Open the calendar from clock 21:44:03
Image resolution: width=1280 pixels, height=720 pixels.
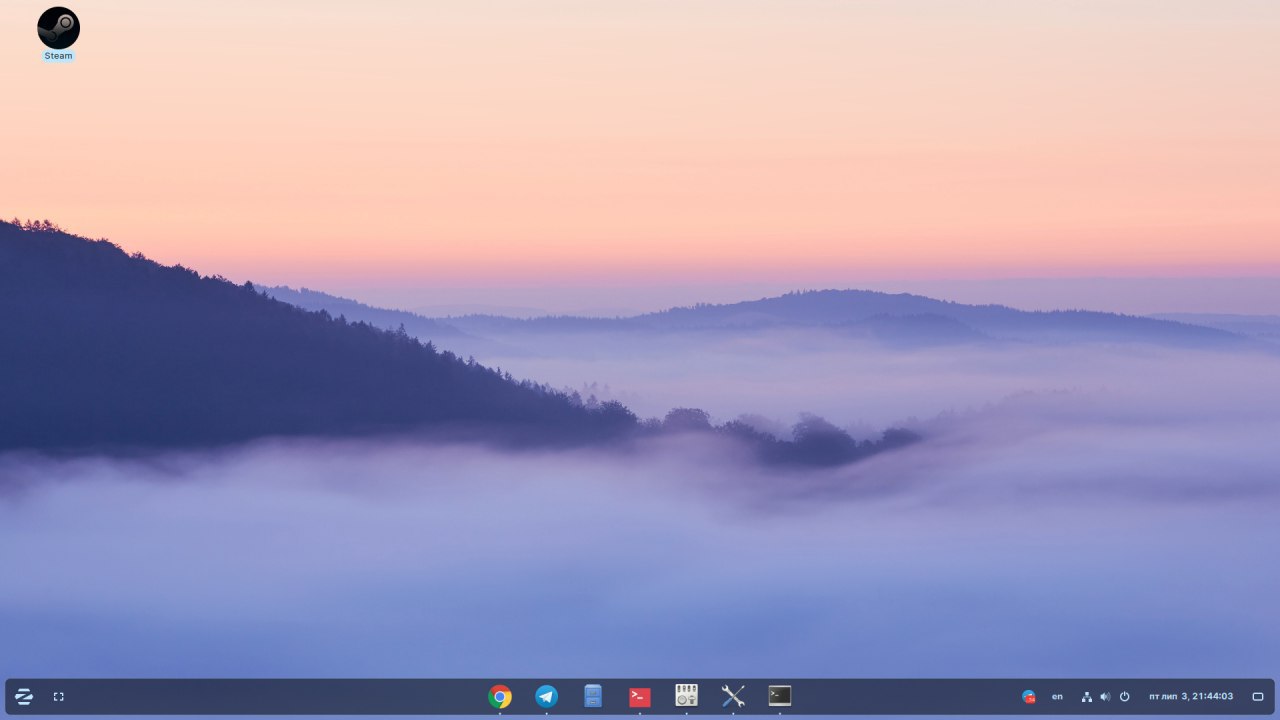[1191, 696]
